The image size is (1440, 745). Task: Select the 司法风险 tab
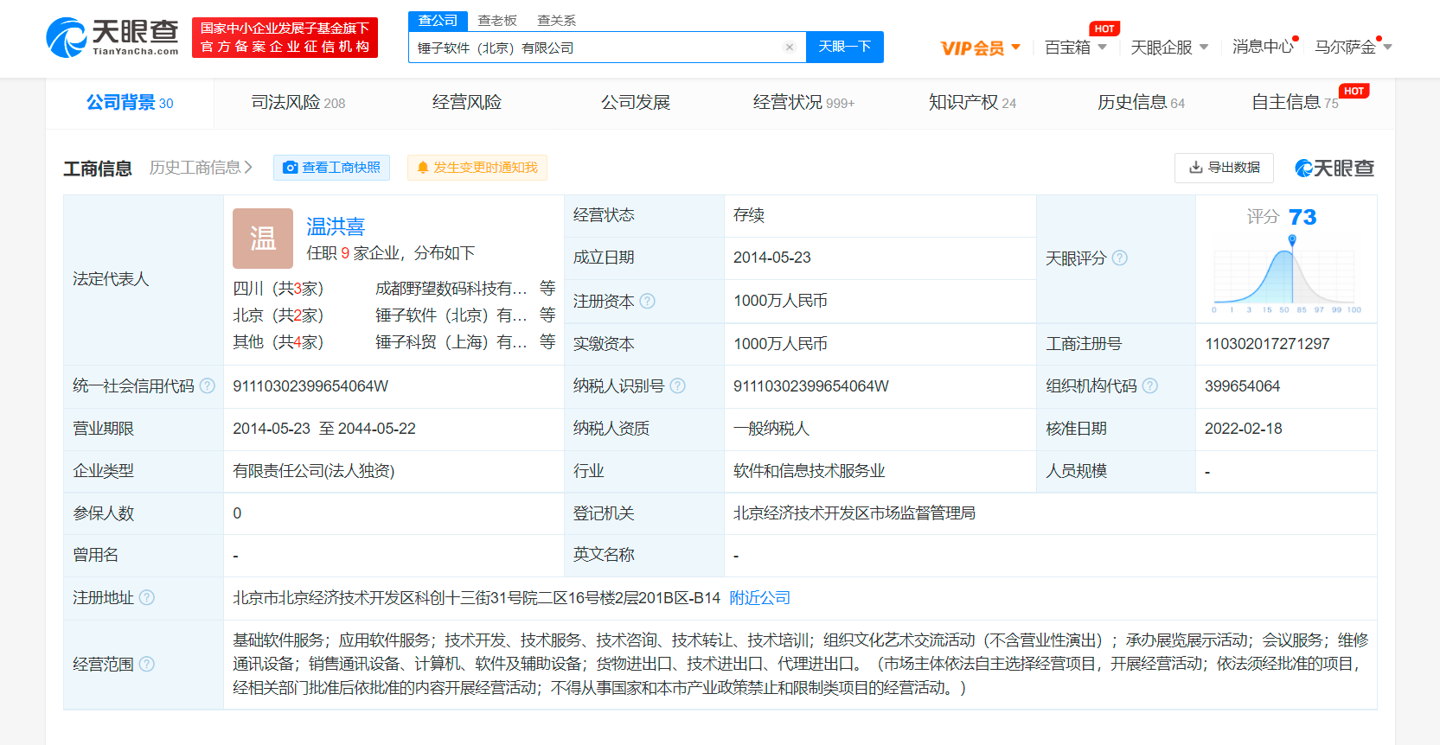click(298, 102)
